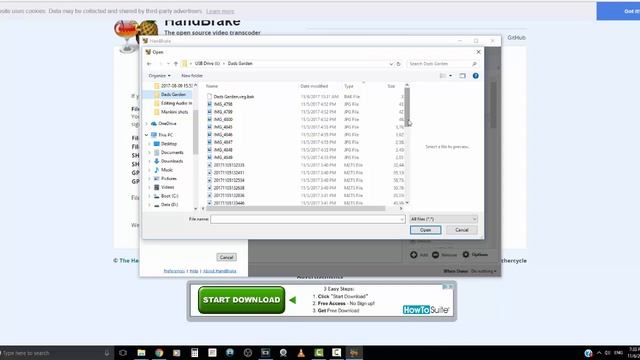Switch to Chrome on the taskbar

[x=159, y=353]
